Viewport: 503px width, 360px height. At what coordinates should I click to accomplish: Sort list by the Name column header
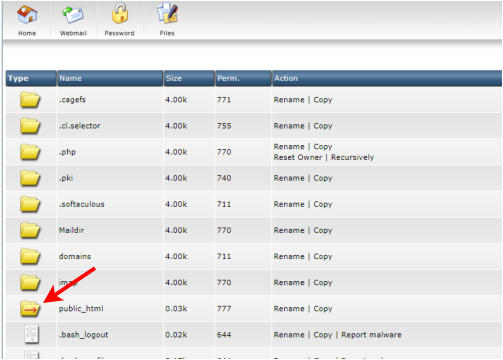click(70, 78)
